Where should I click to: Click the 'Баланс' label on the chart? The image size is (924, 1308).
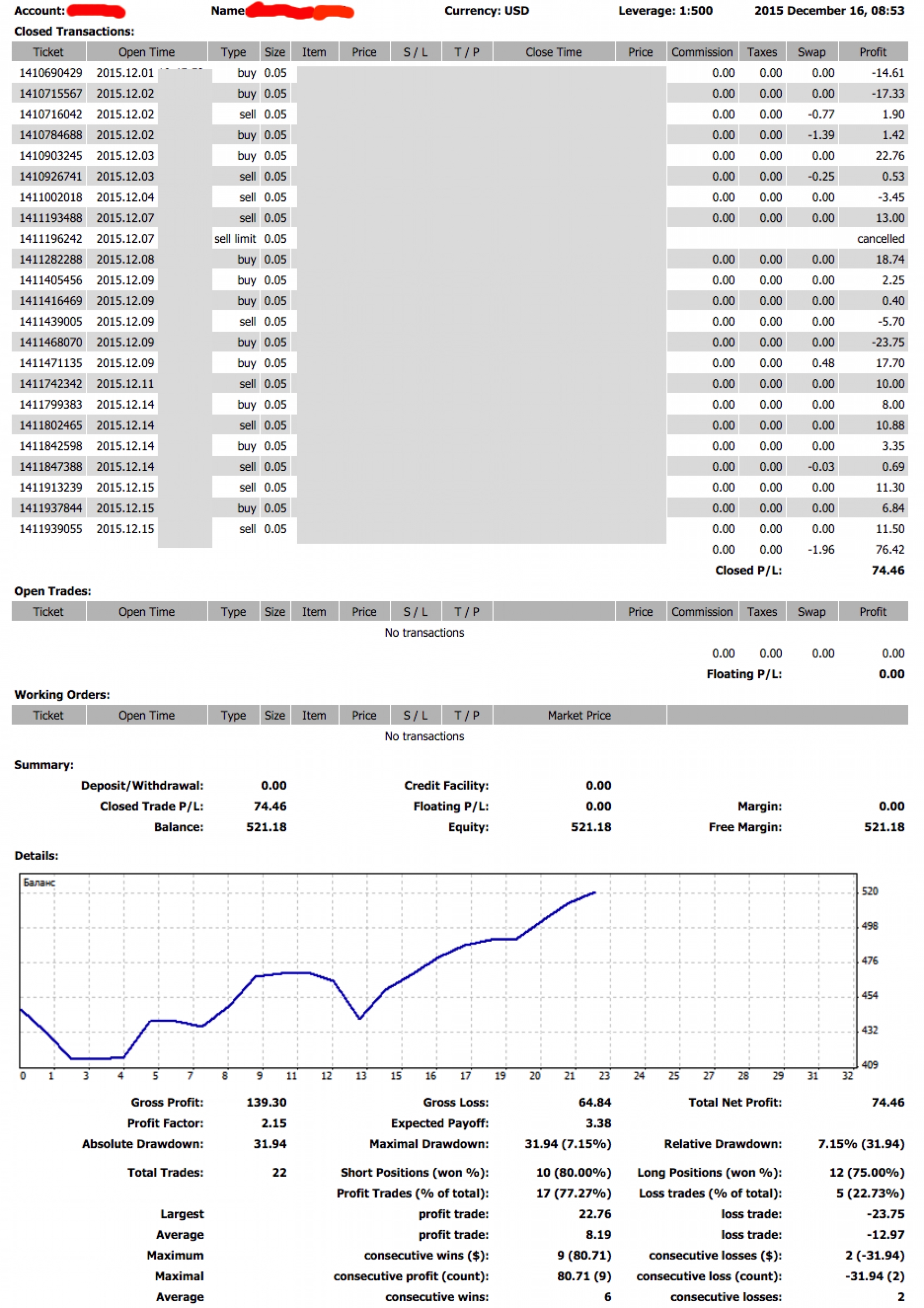[39, 883]
